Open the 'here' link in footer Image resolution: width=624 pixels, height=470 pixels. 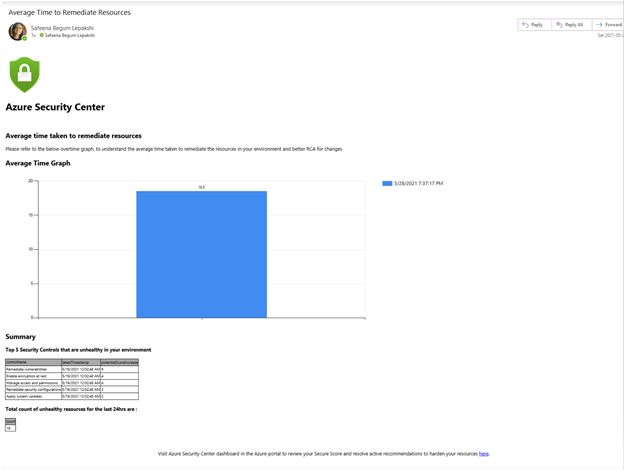pyautogui.click(x=484, y=454)
